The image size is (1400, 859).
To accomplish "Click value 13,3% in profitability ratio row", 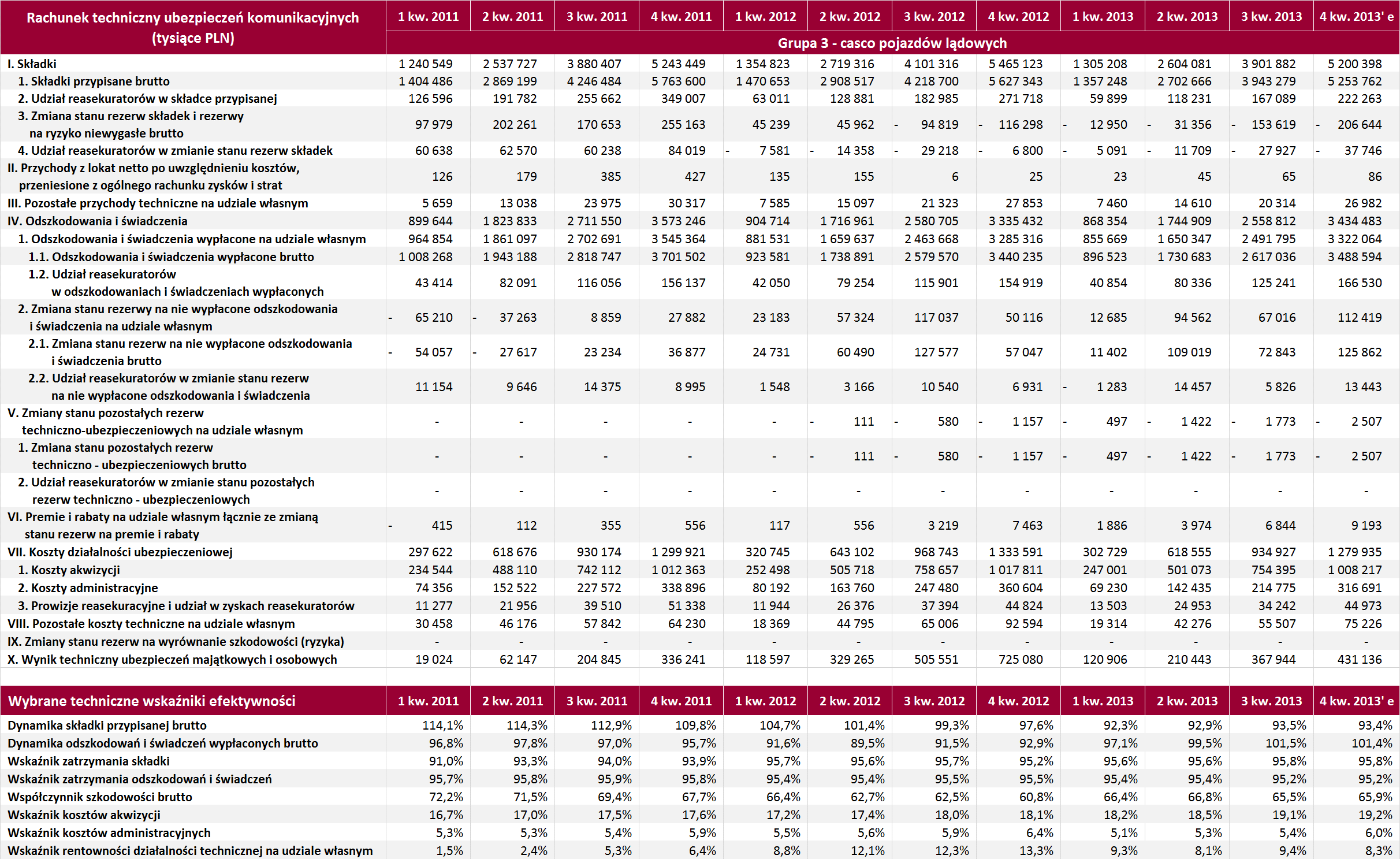I will click(x=1036, y=851).
